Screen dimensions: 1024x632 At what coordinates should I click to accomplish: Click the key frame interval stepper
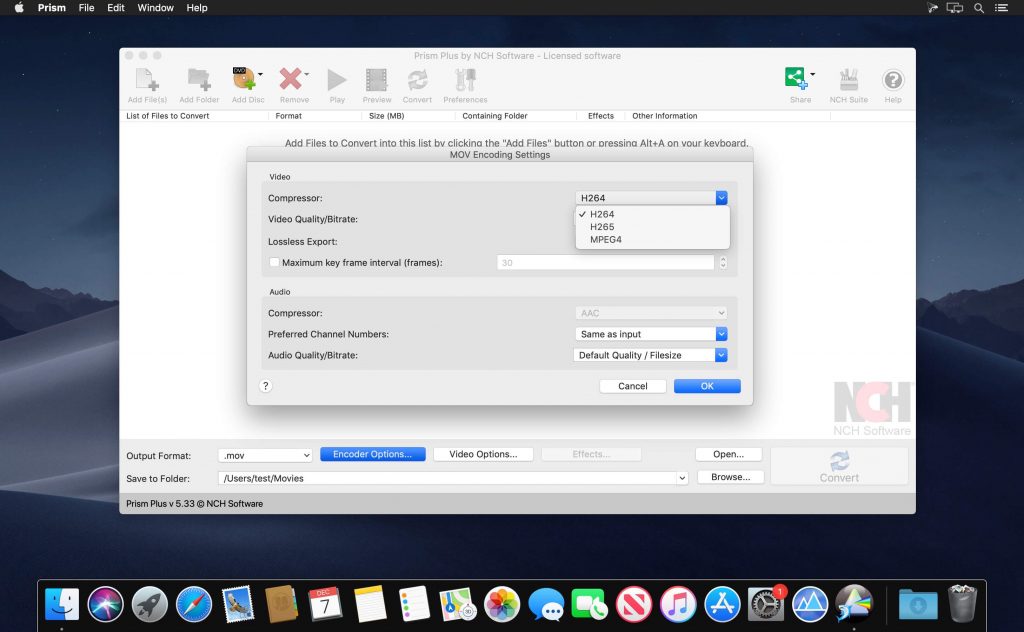723,262
